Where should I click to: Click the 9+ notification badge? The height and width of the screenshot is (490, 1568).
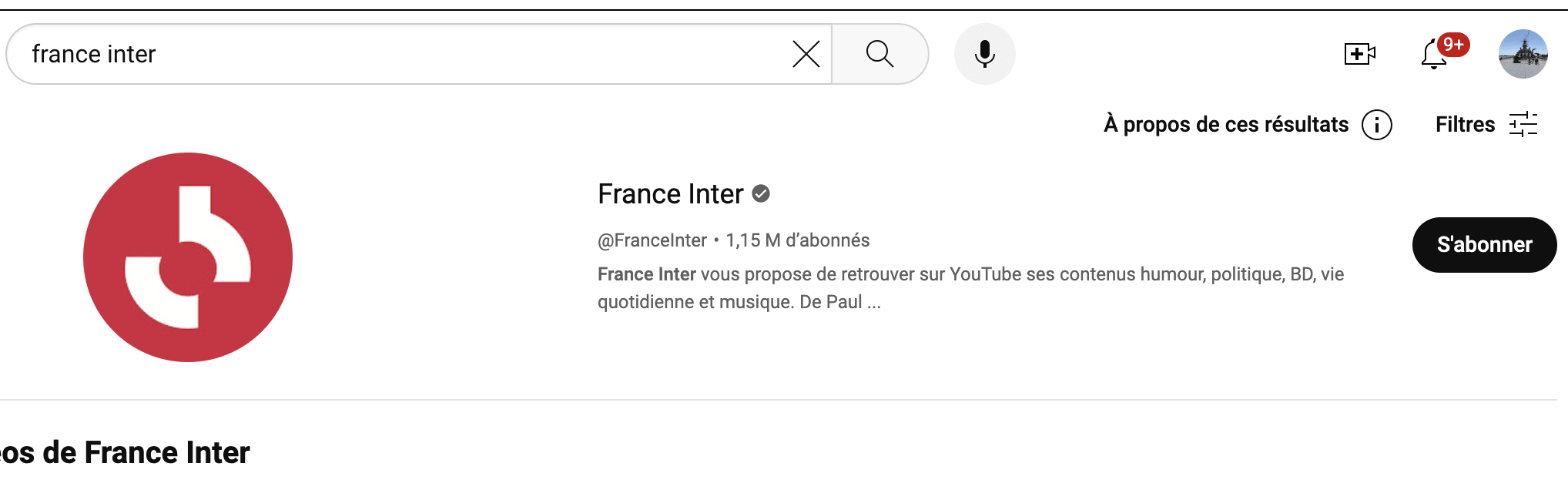click(1453, 45)
